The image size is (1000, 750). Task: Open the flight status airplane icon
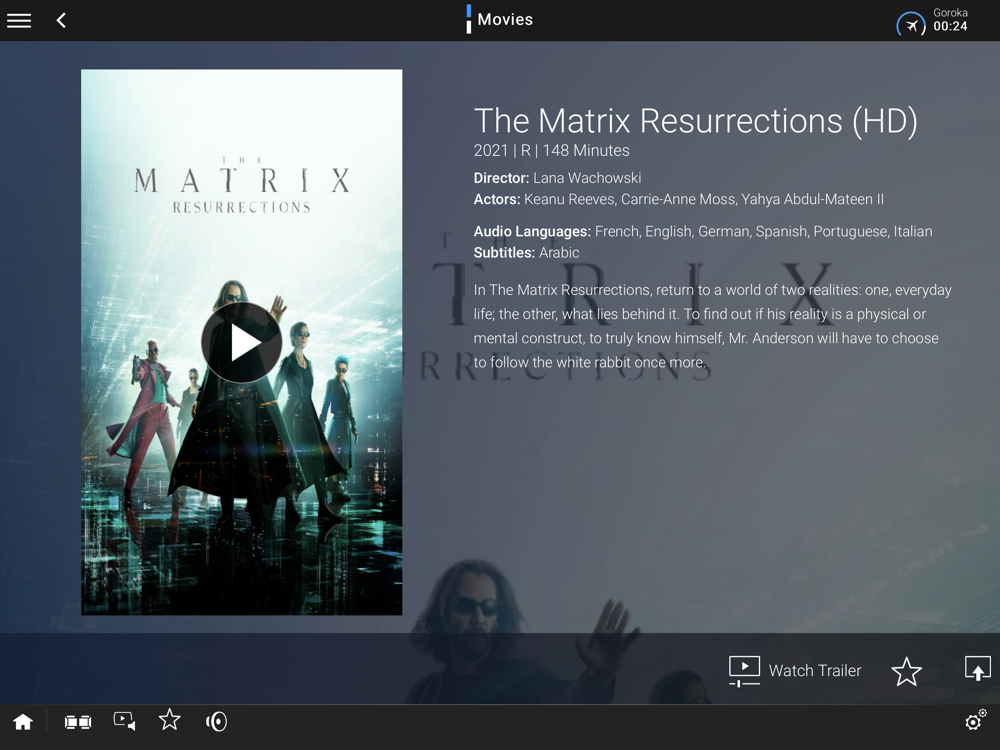(x=911, y=26)
